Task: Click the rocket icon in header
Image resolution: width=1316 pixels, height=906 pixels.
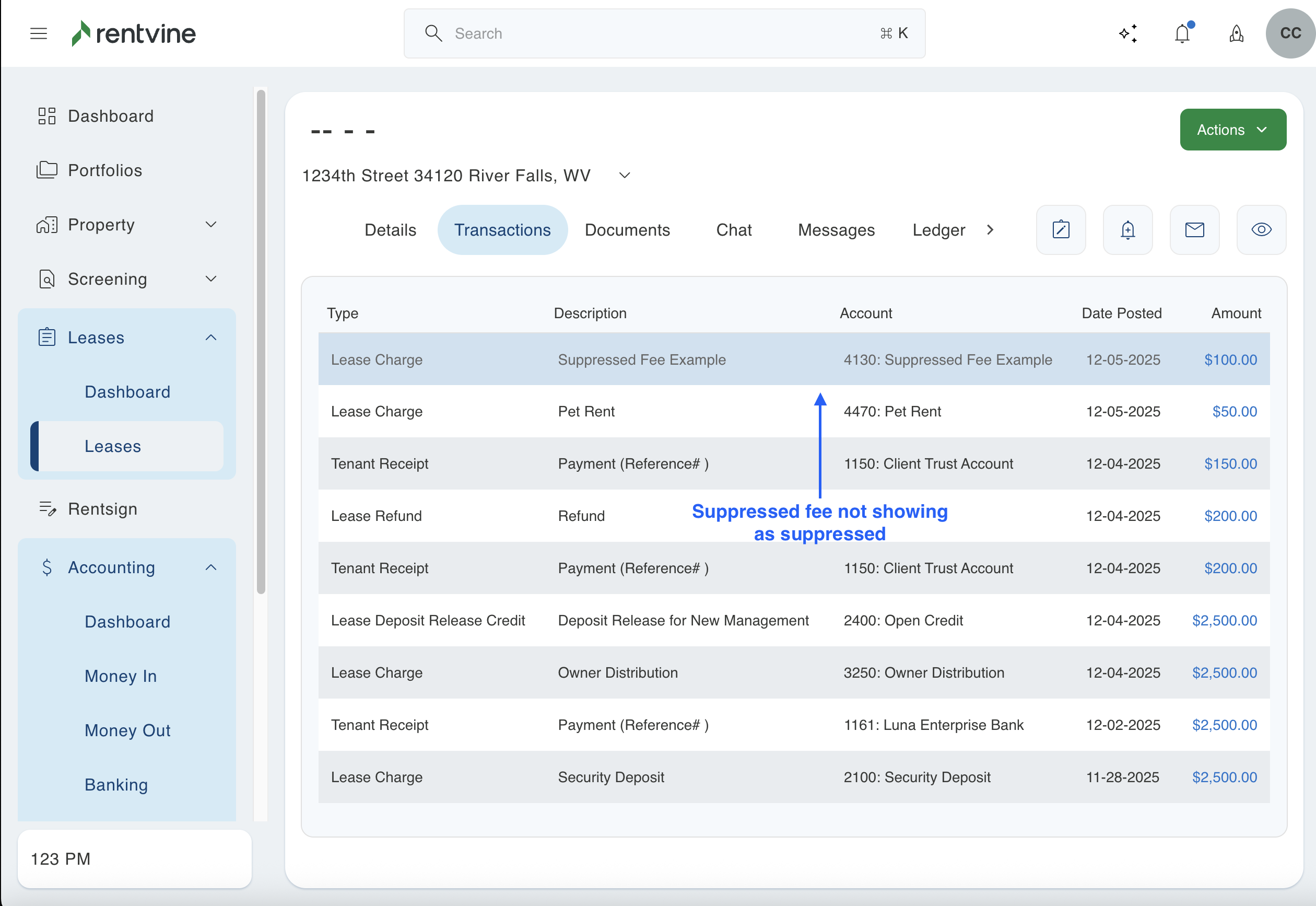Action: tap(1237, 33)
